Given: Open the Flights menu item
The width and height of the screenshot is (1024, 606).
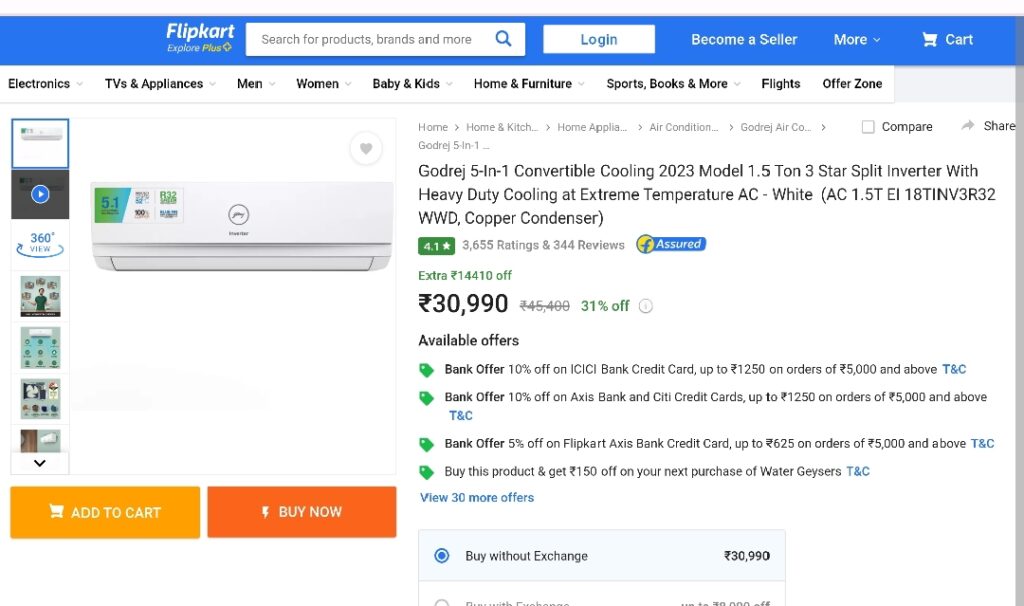Looking at the screenshot, I should coord(780,84).
